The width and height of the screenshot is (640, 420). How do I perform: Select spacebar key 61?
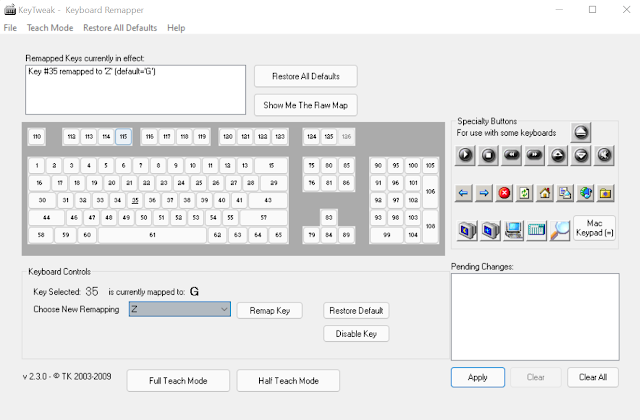(x=152, y=235)
